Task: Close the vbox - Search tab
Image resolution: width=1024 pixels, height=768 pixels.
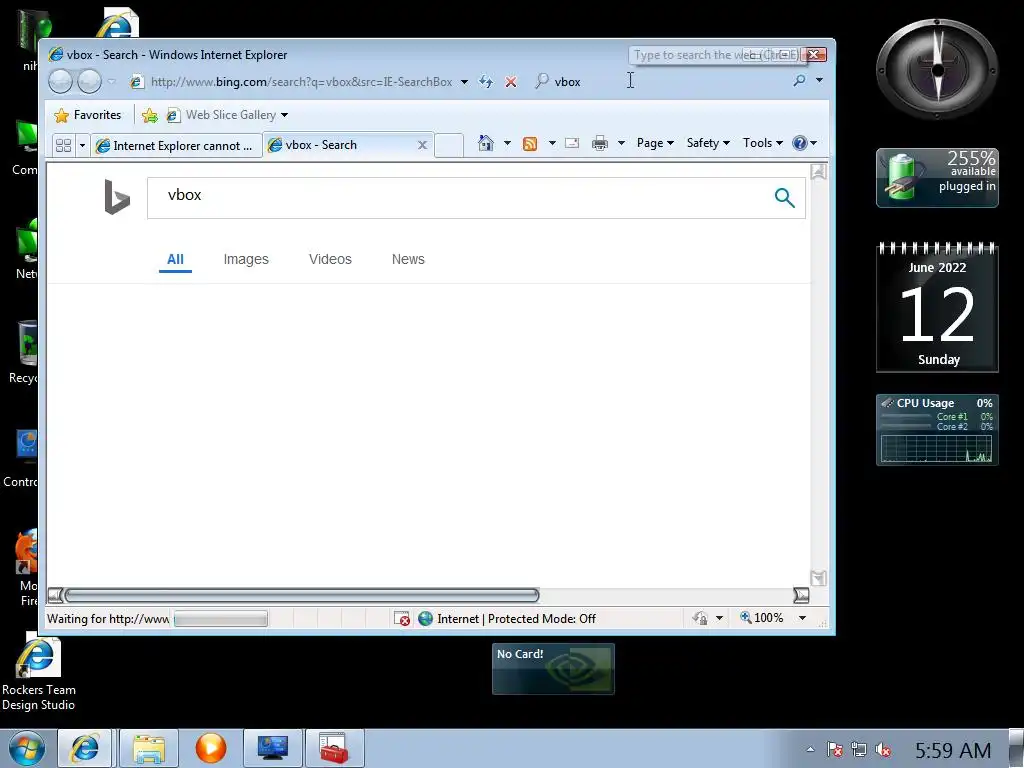Action: (423, 145)
